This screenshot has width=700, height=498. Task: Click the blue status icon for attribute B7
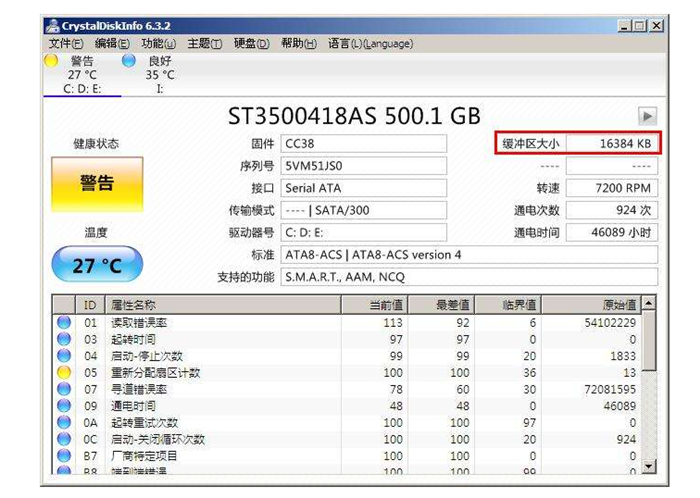click(x=64, y=456)
